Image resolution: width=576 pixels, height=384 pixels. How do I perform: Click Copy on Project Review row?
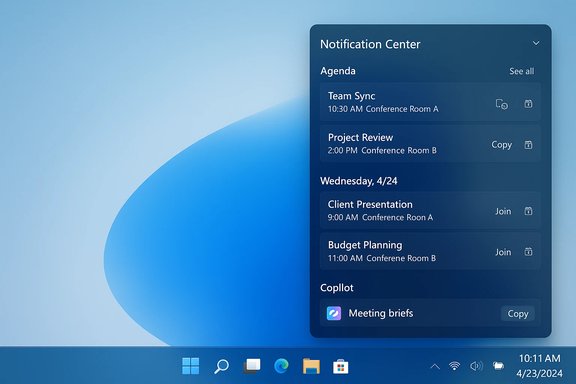coord(501,145)
